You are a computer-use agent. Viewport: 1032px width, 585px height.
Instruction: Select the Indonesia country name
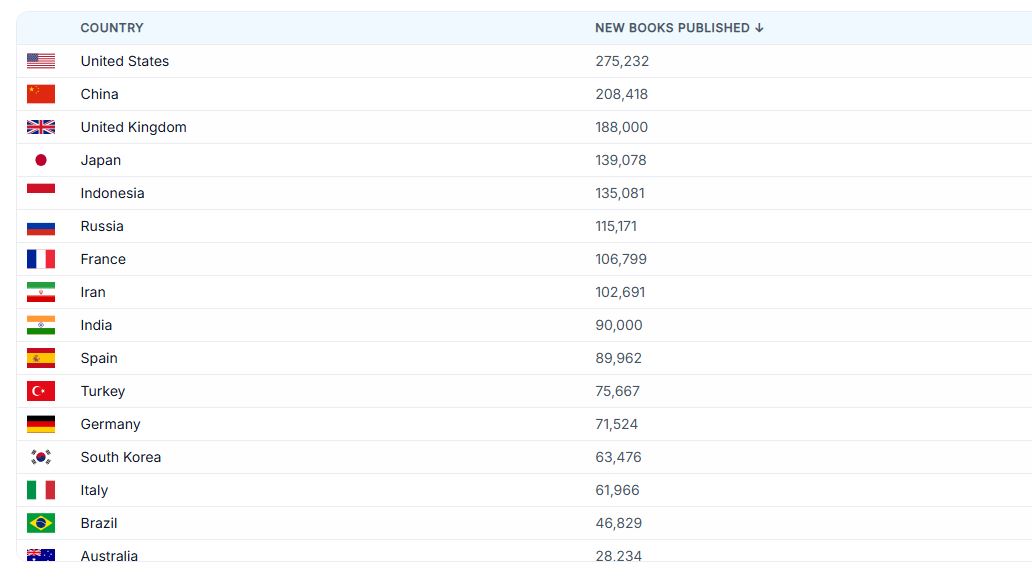coord(113,193)
